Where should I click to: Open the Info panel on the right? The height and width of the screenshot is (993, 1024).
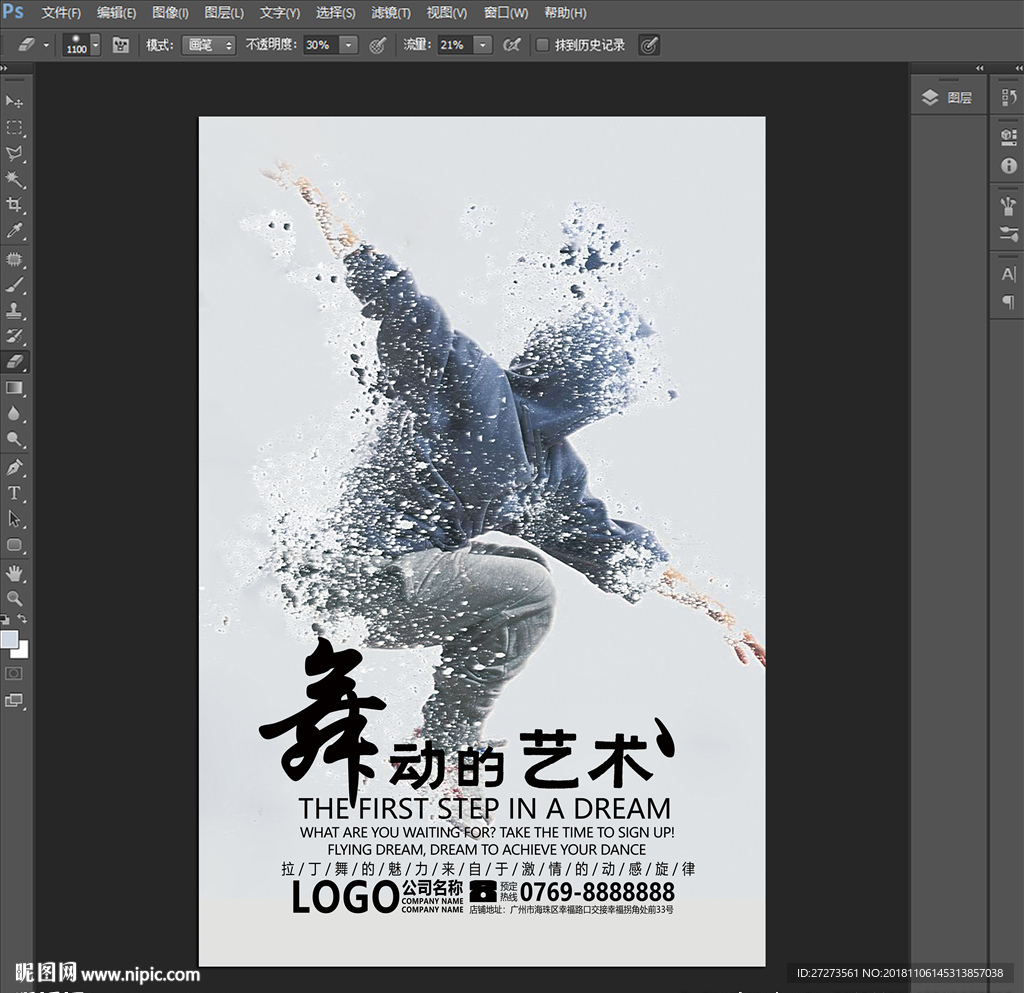[1007, 166]
